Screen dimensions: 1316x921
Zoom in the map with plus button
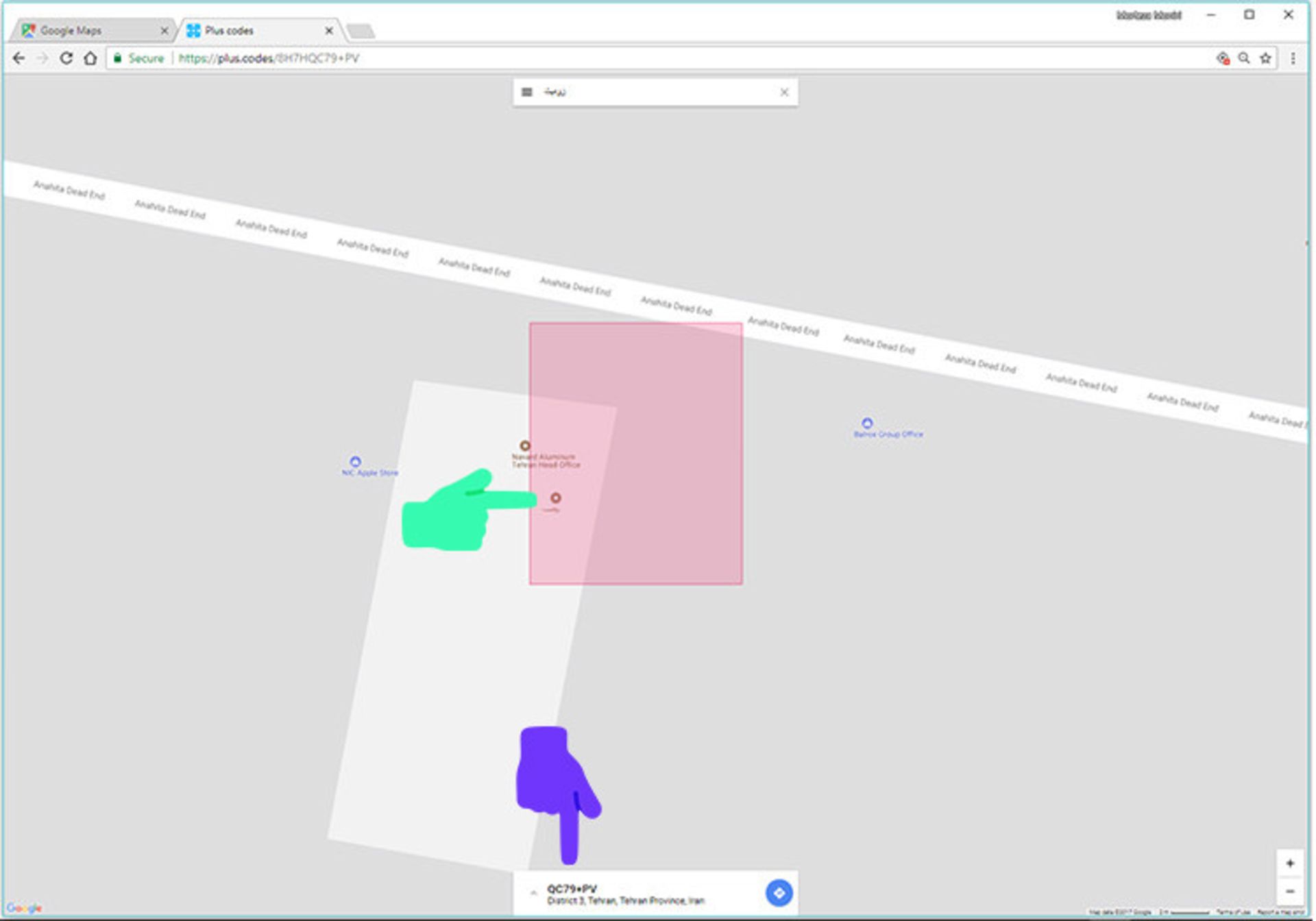(x=1290, y=863)
